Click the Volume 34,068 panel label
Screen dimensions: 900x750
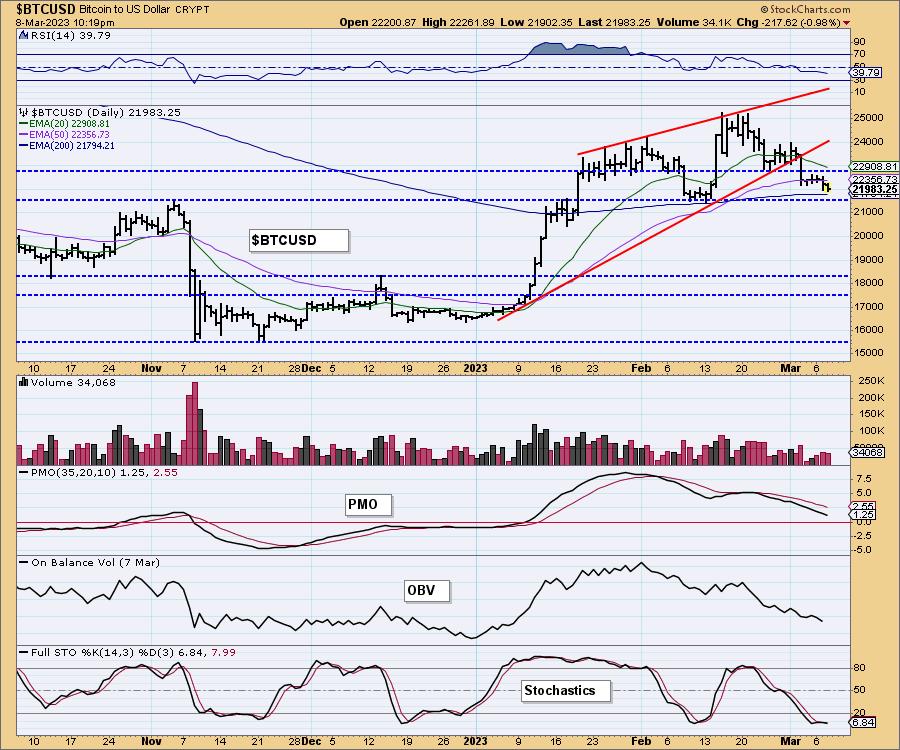[x=73, y=382]
